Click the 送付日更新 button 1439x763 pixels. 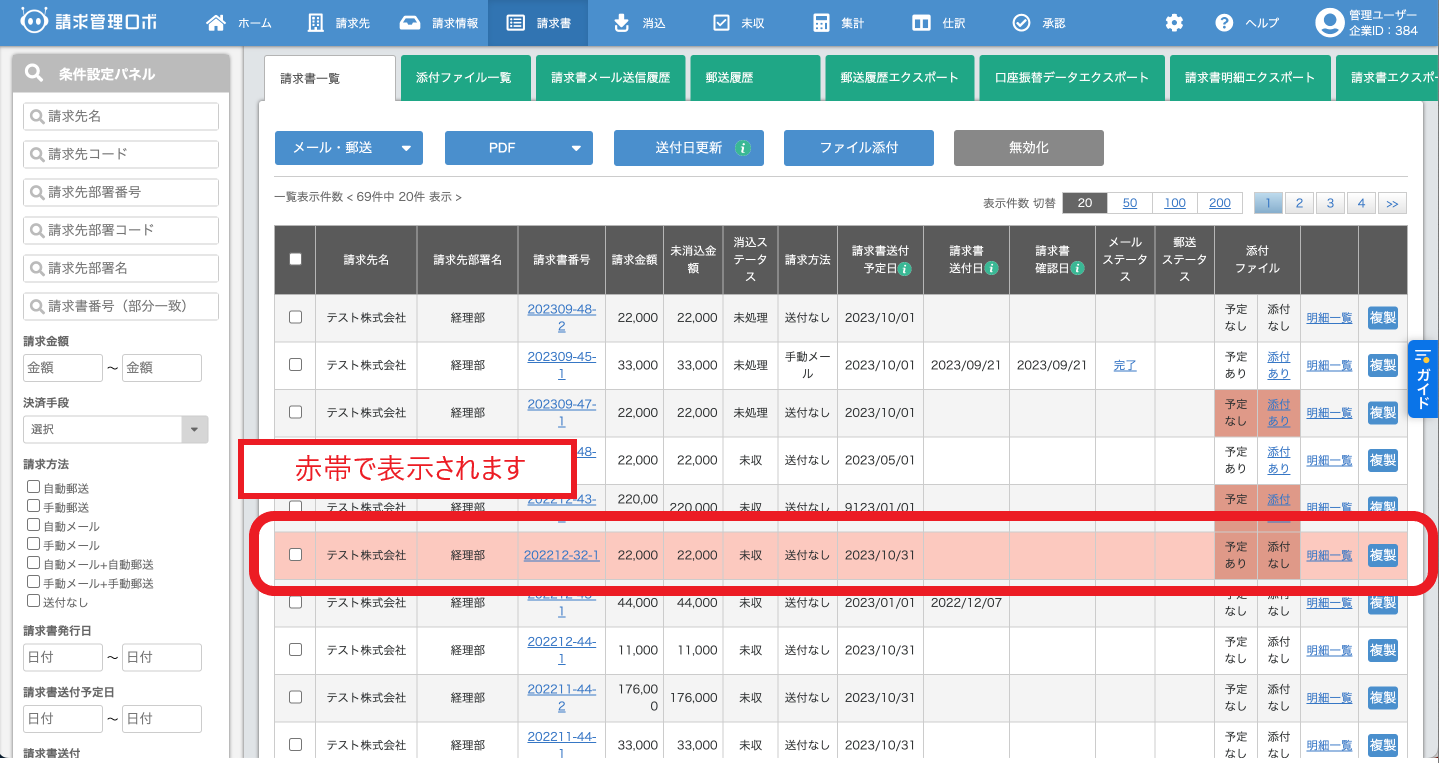click(x=688, y=147)
